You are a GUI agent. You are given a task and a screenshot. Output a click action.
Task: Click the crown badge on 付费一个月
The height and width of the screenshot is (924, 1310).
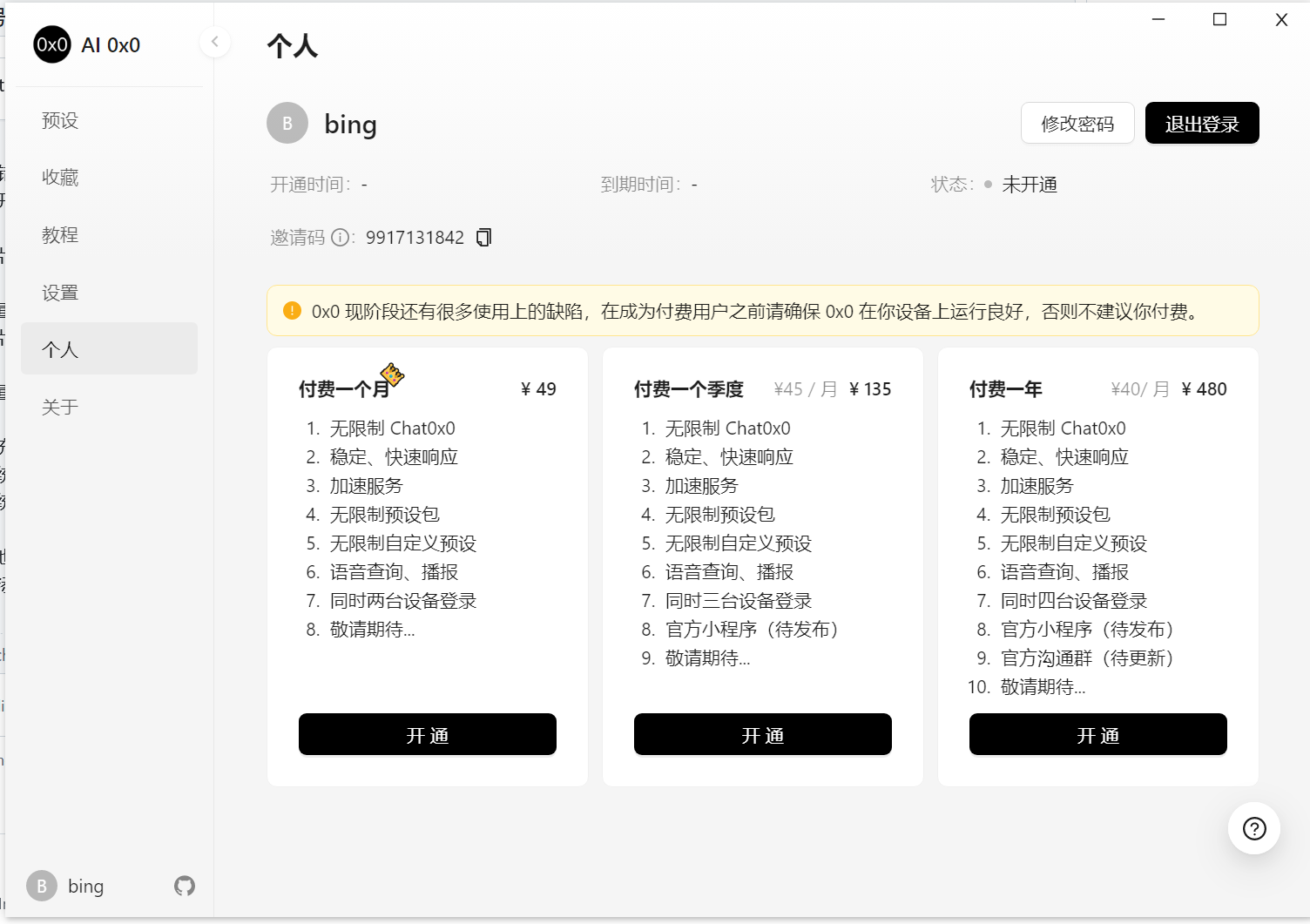[x=394, y=375]
